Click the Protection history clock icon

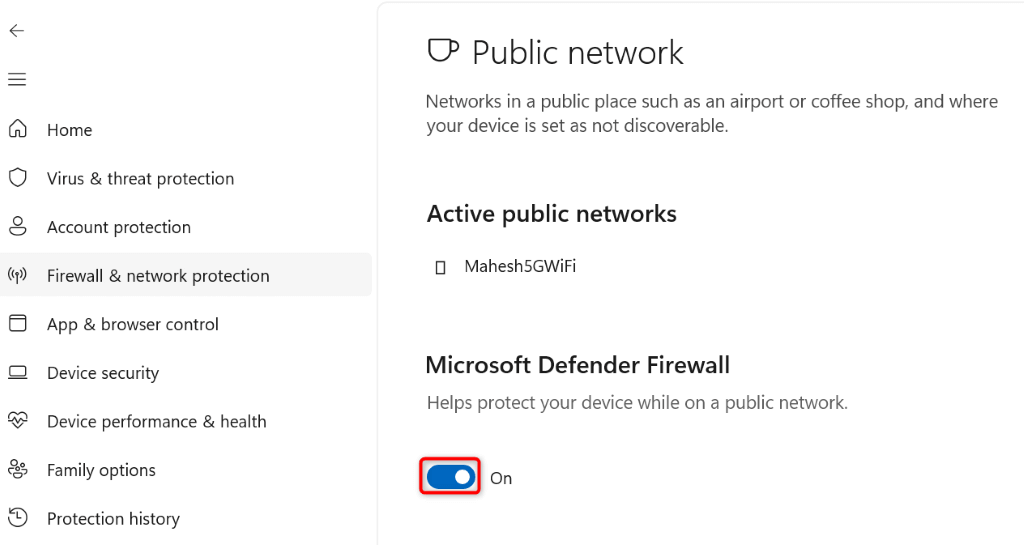coord(17,518)
